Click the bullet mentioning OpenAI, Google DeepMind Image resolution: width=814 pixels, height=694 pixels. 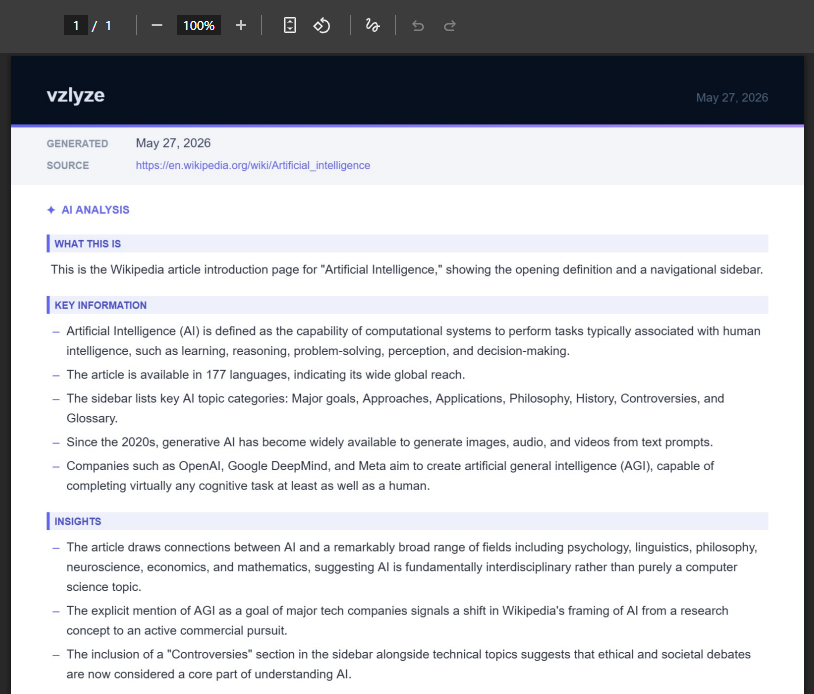[x=390, y=476]
